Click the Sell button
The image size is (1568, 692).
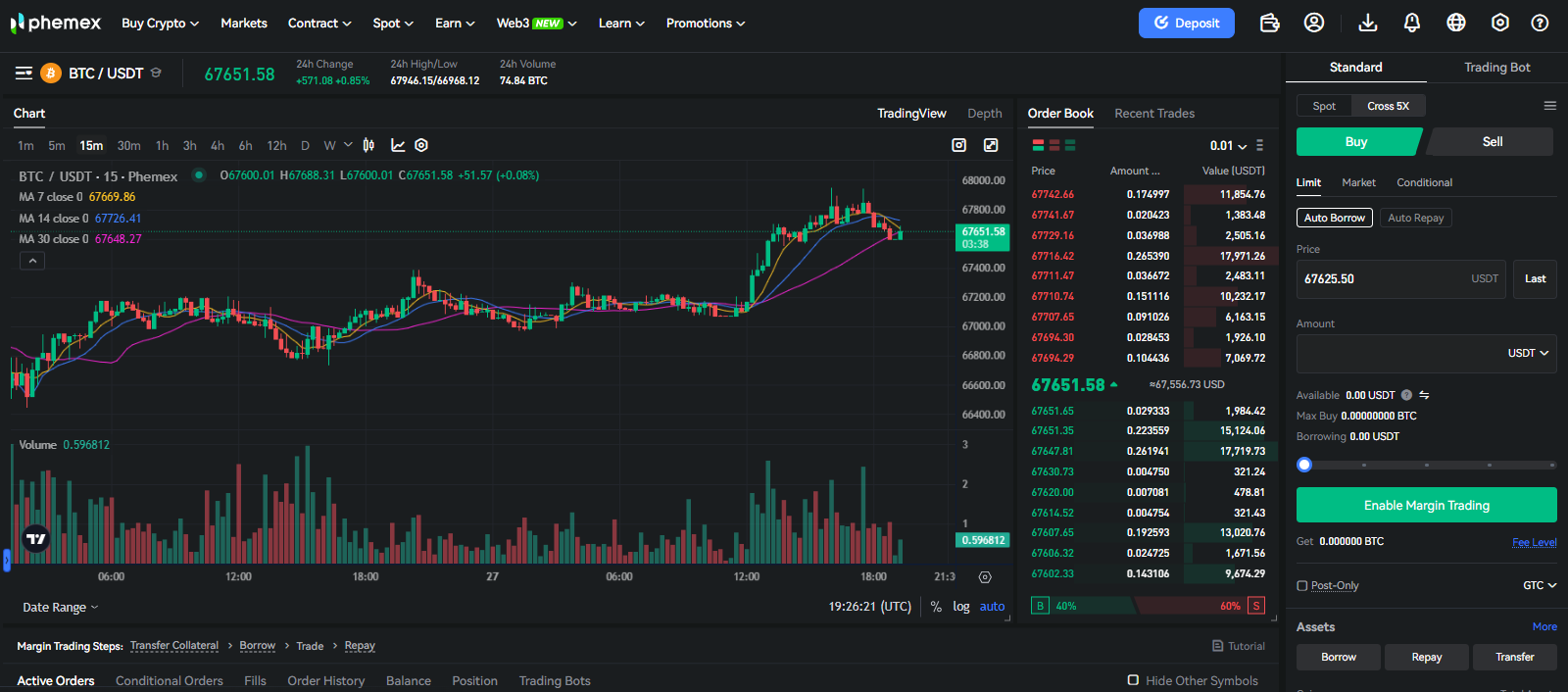coord(1492,142)
